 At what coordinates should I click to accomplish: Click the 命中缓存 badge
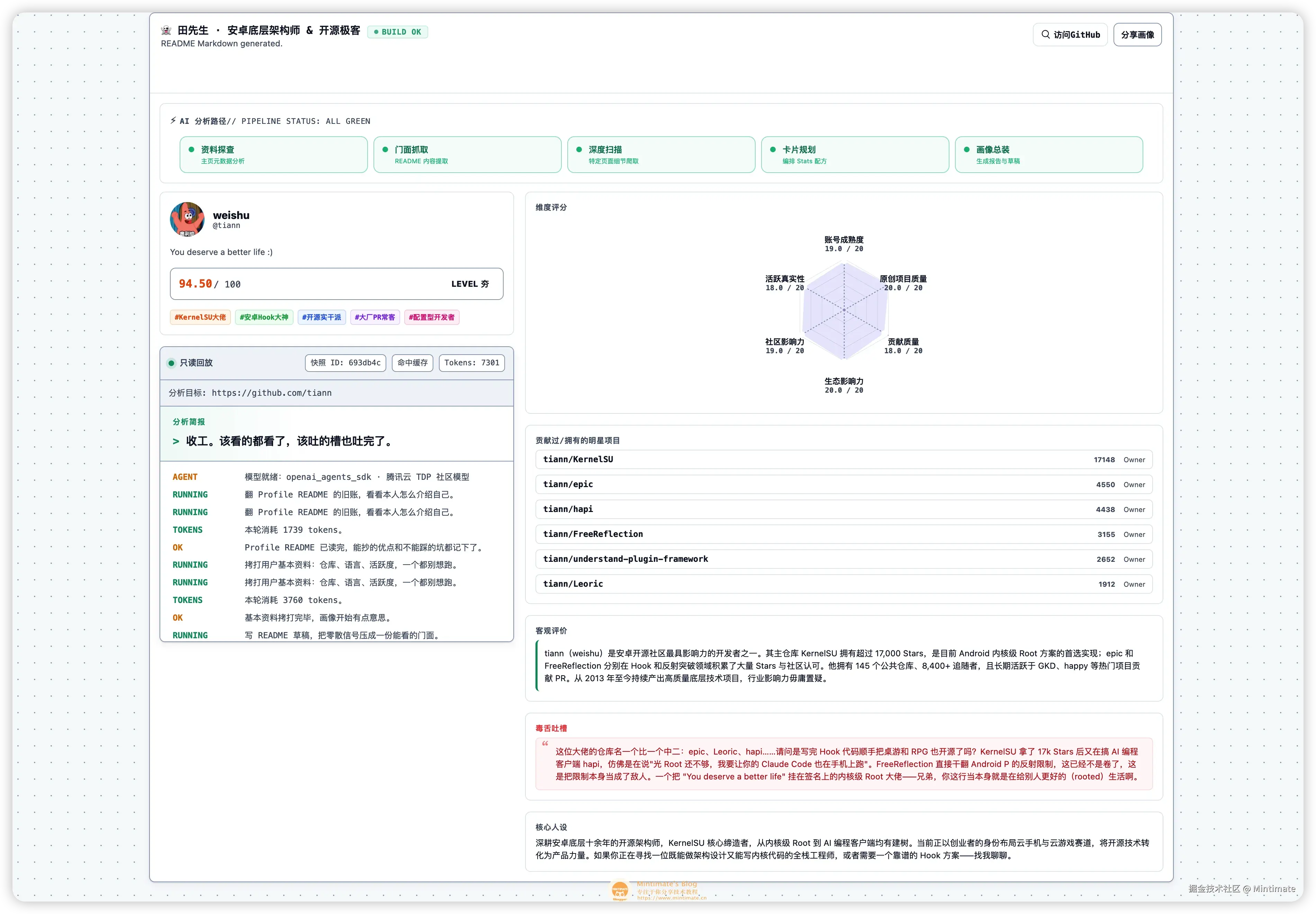[413, 363]
